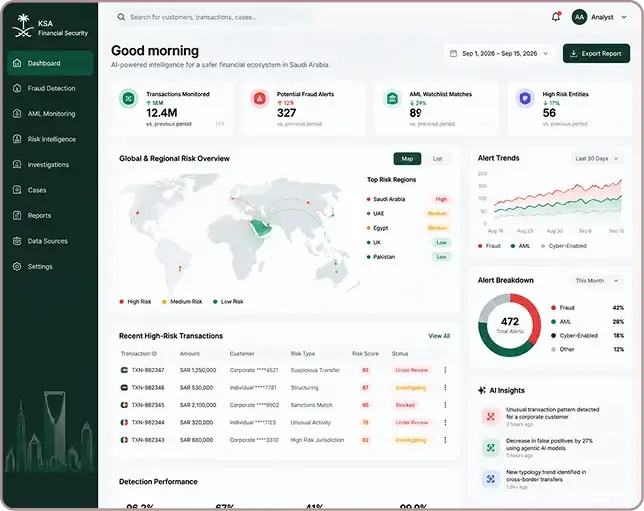Click View All transactions link
Screen dimensions: 644x511
click(x=439, y=336)
